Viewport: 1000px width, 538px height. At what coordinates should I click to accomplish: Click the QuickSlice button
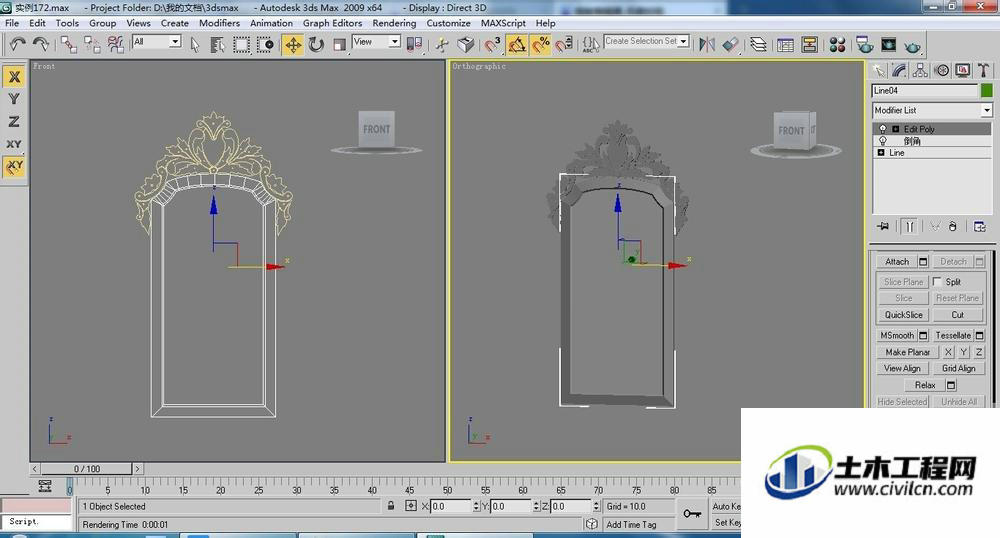click(x=903, y=314)
